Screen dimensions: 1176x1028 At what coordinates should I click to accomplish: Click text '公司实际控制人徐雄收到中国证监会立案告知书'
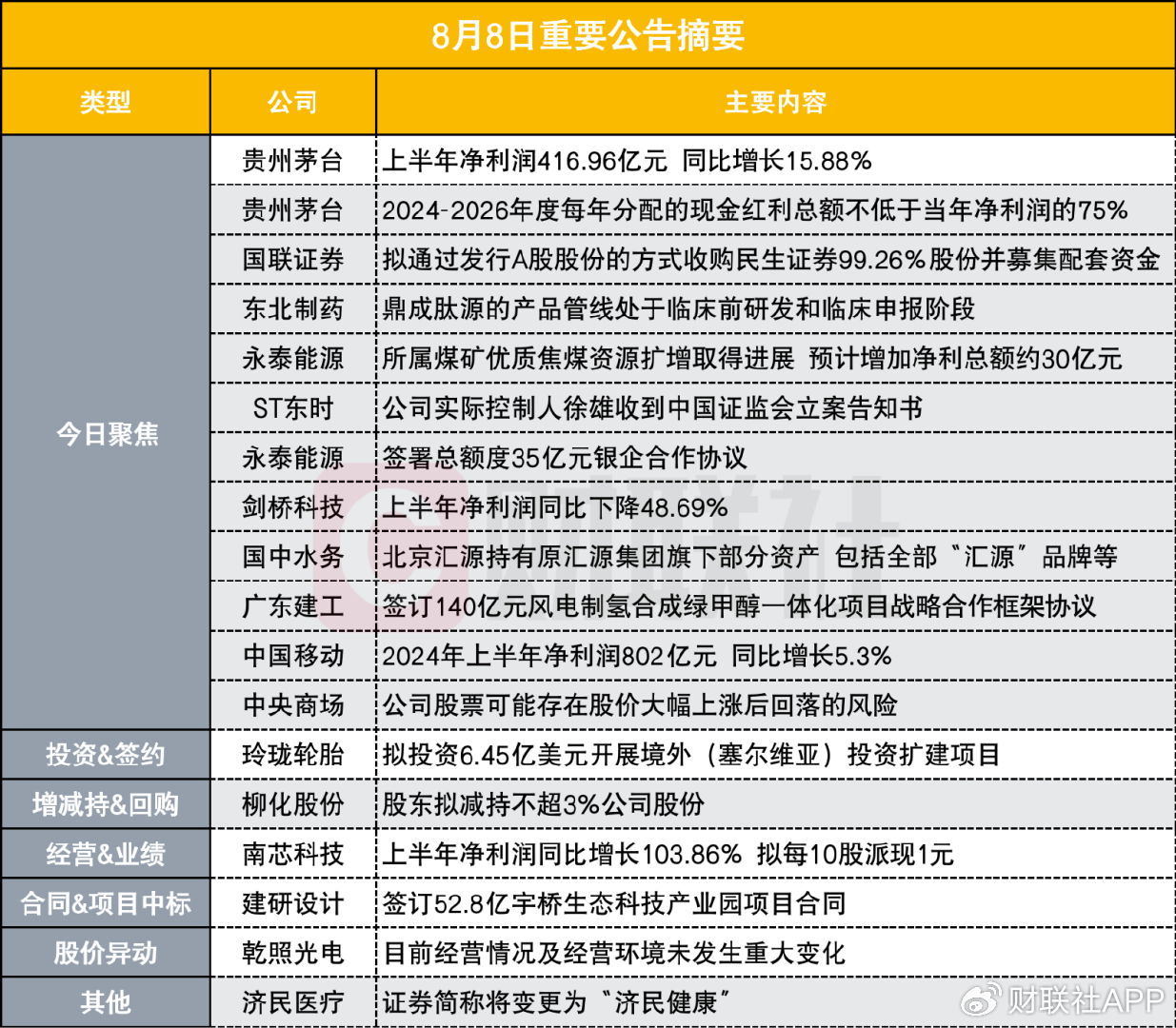[x=653, y=408]
